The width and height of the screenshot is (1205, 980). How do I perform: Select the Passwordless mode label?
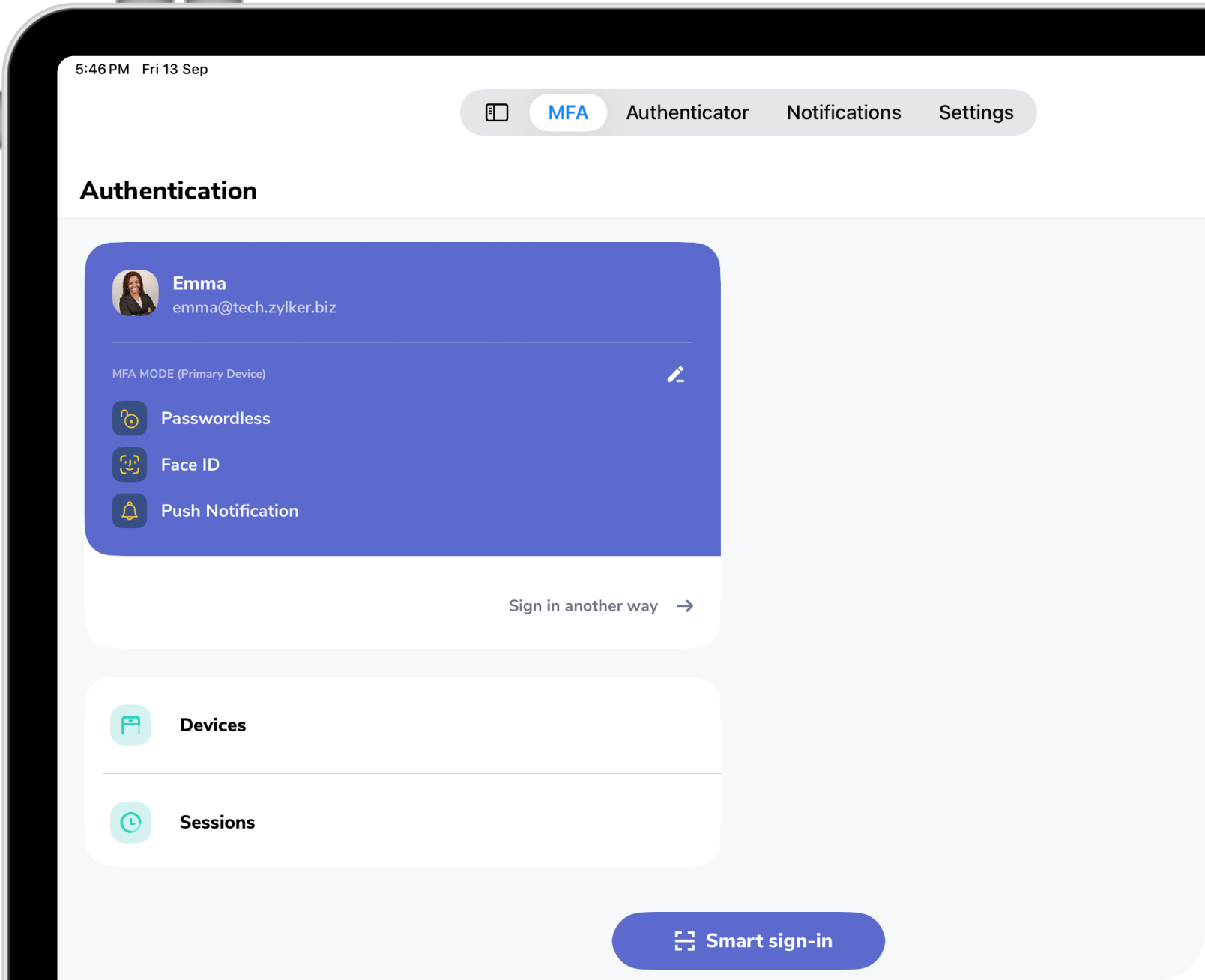pyautogui.click(x=216, y=418)
